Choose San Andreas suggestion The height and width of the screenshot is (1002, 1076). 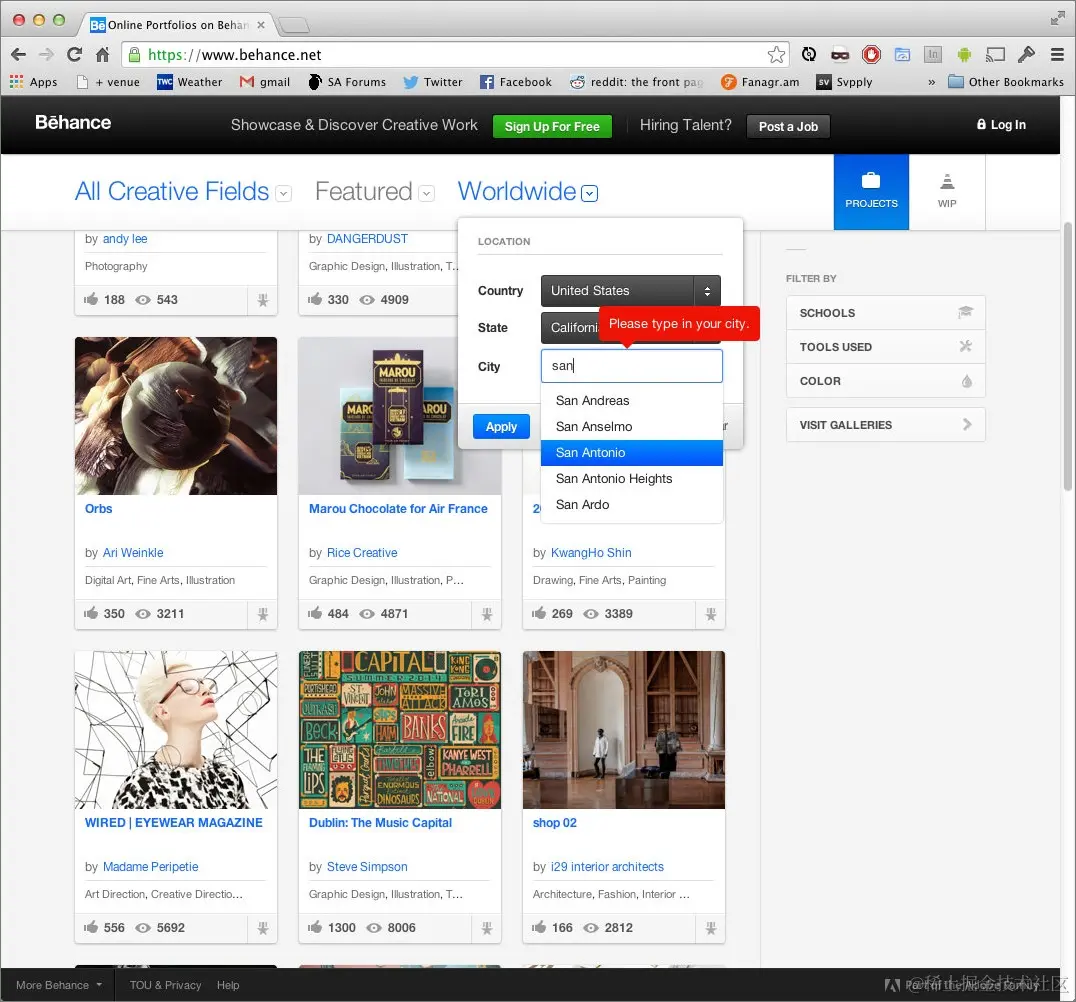pyautogui.click(x=631, y=400)
